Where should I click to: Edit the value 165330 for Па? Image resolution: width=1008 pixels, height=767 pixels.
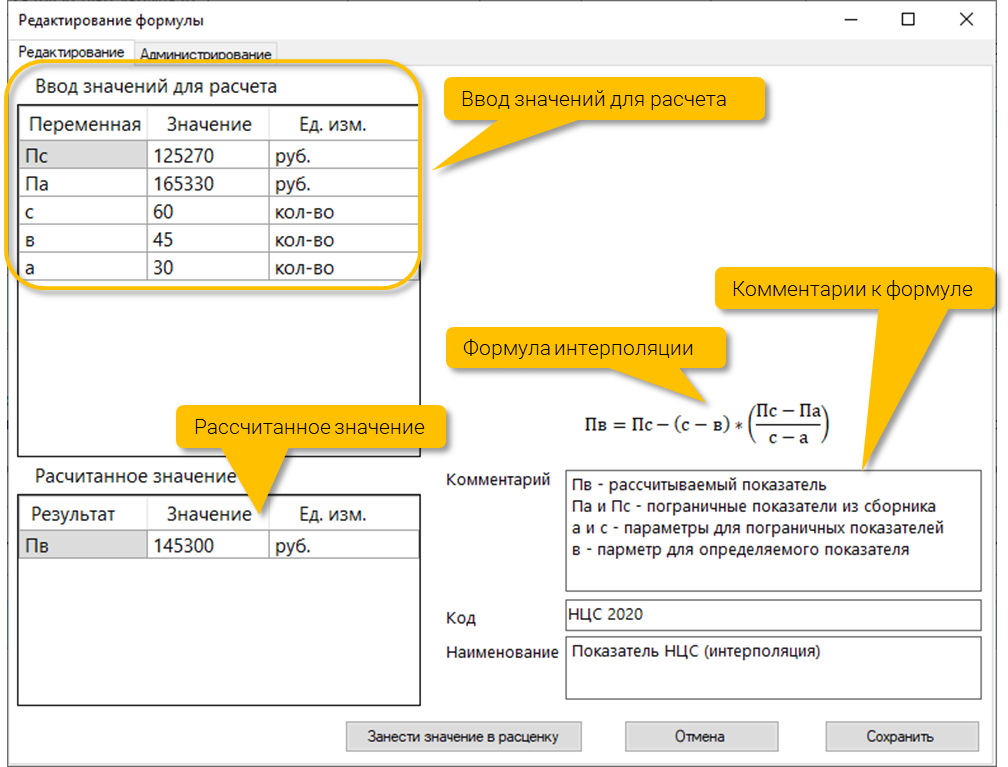point(208,184)
